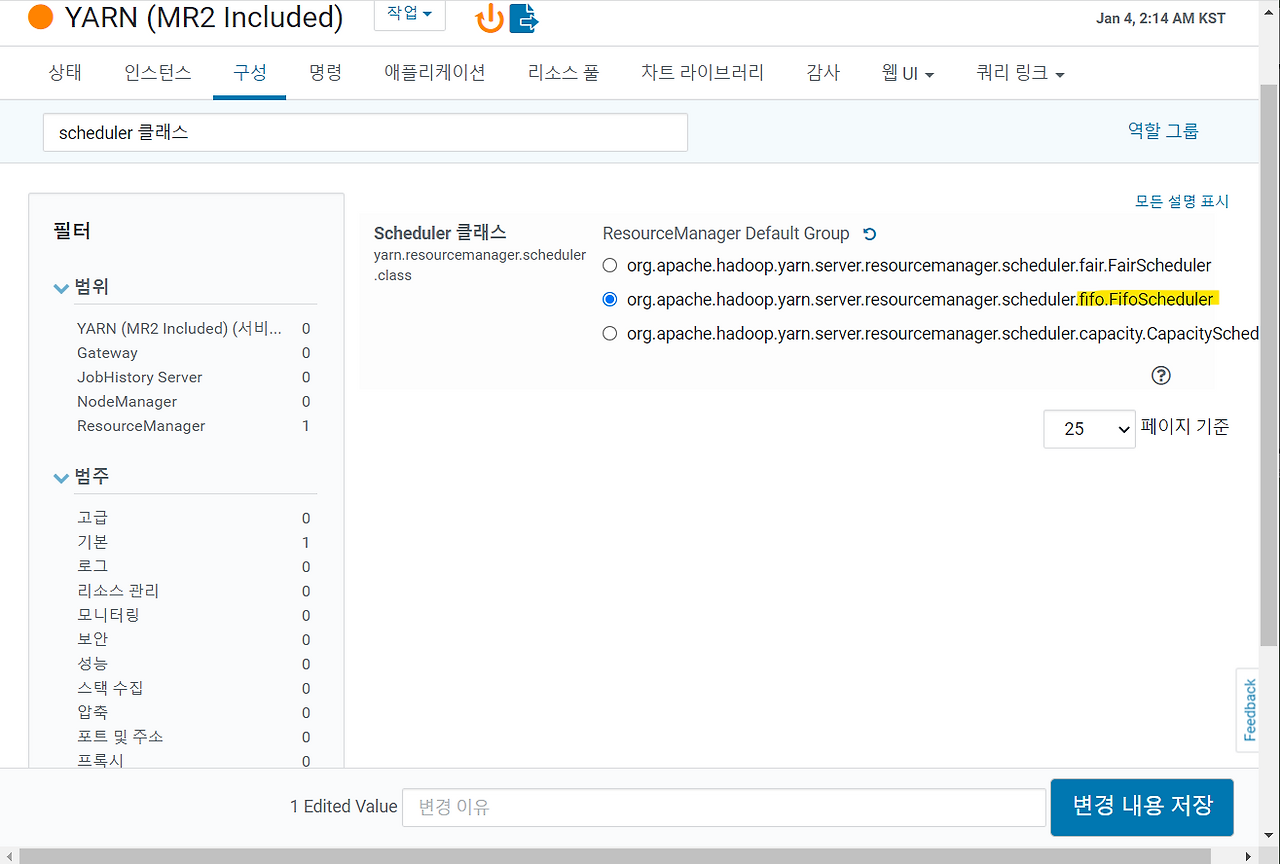
Task: Click the 변경 내용 저장 button
Action: coord(1142,807)
